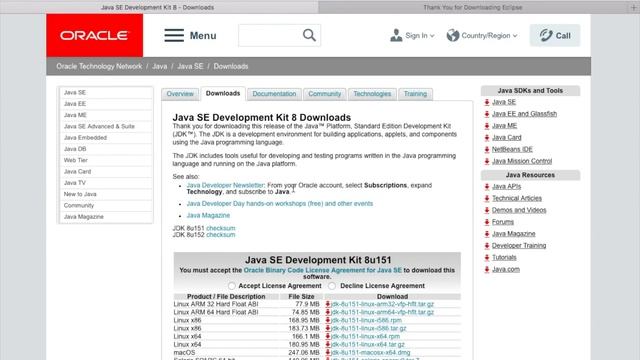Click the Downloads breadcrumb
The image size is (640, 360).
click(231, 66)
